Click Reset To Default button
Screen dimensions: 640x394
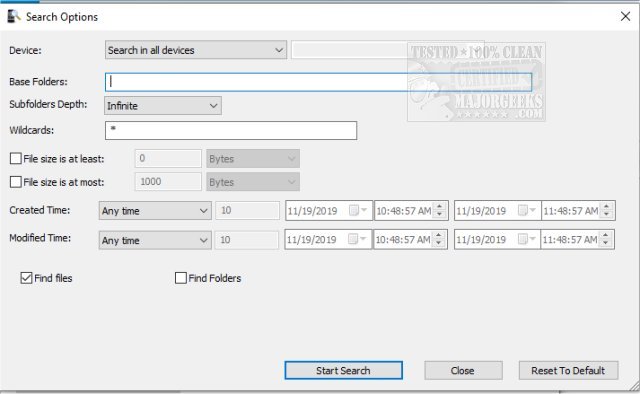point(568,370)
